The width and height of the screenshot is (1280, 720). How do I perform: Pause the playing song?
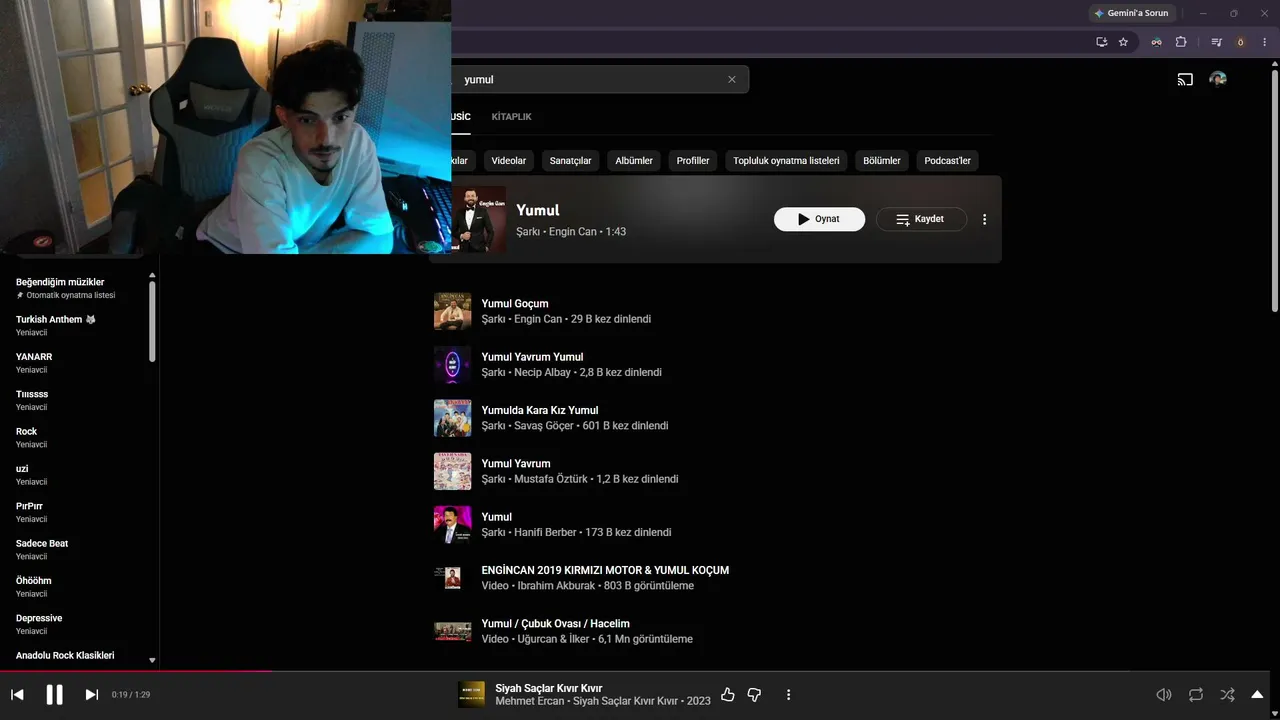click(55, 694)
